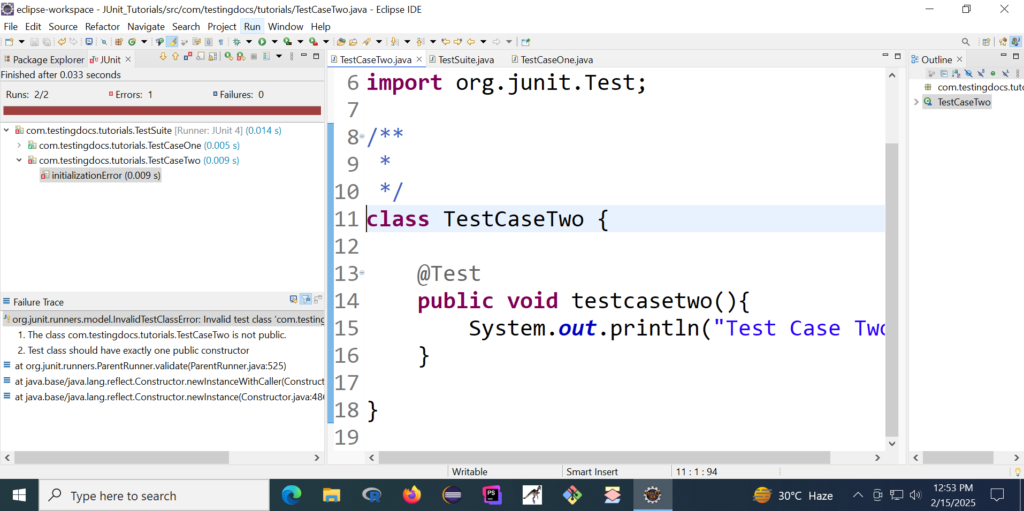Open the Refactor menu
The height and width of the screenshot is (511, 1024).
click(102, 26)
